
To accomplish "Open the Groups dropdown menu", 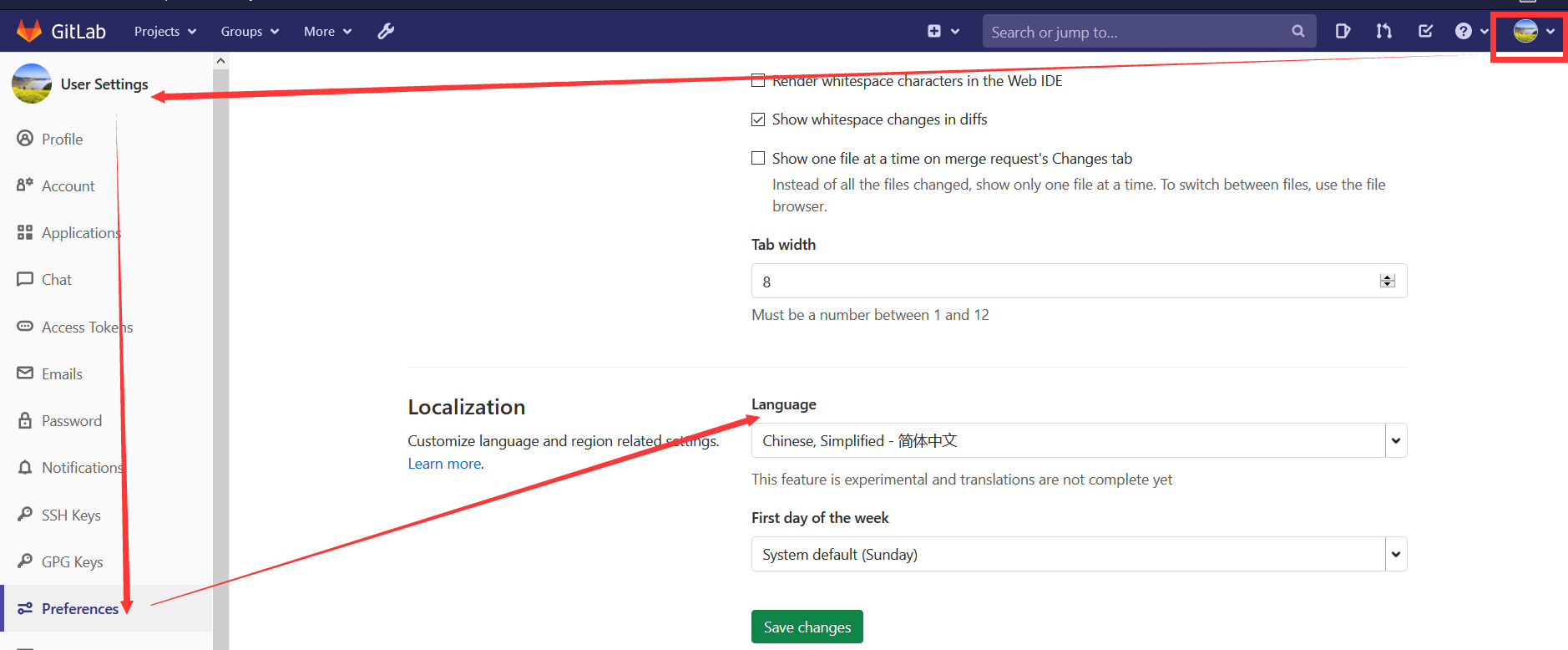I will tap(250, 31).
